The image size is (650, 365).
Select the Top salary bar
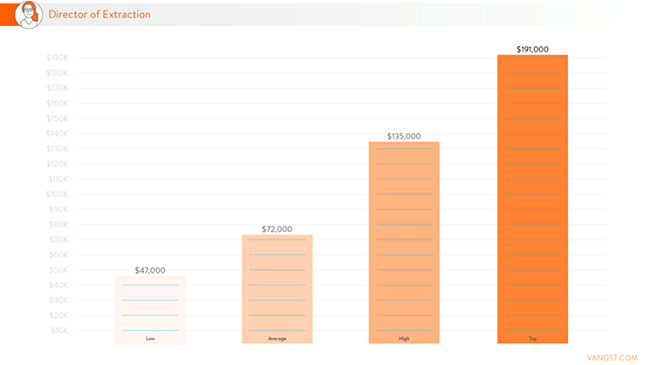tap(533, 199)
